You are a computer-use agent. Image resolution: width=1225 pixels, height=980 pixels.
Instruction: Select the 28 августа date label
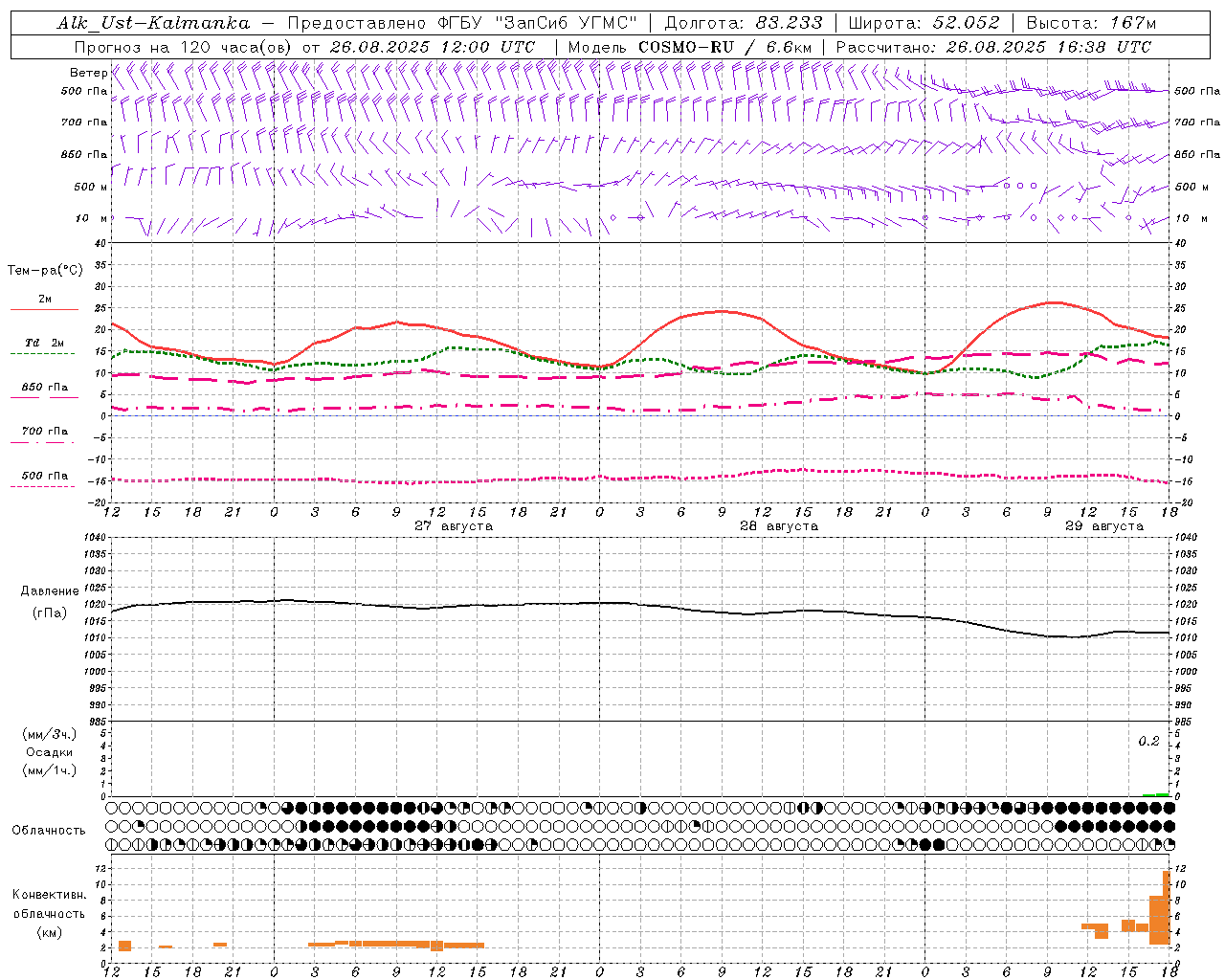(779, 526)
